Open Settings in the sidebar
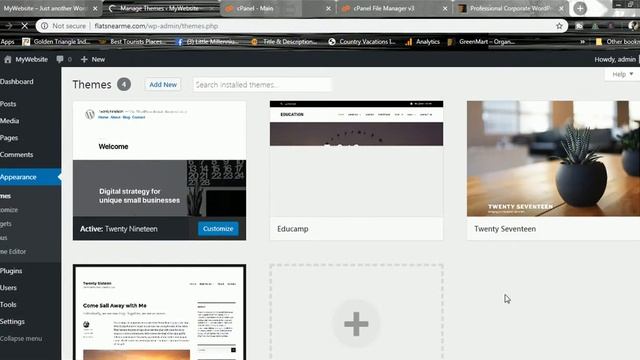This screenshot has height=360, width=640. click(x=13, y=322)
